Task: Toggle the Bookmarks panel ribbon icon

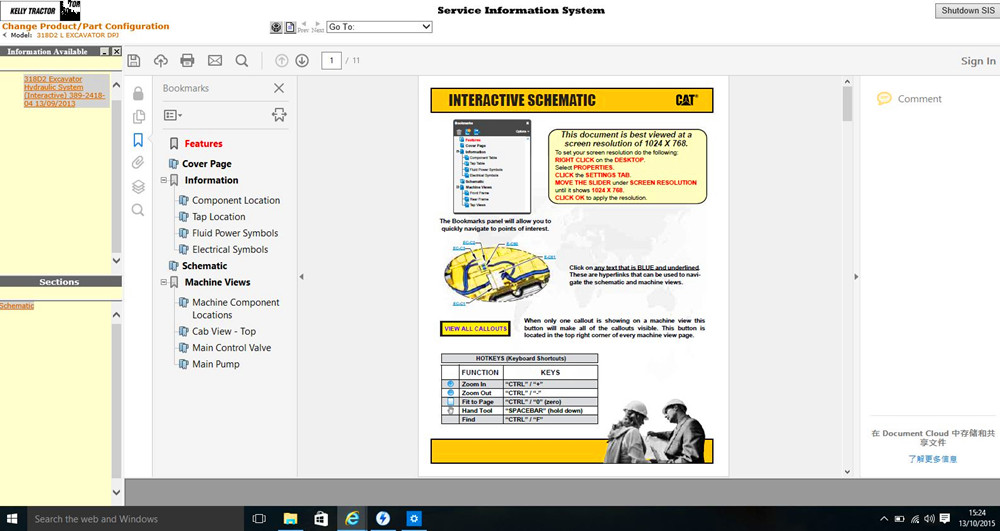Action: 138,140
